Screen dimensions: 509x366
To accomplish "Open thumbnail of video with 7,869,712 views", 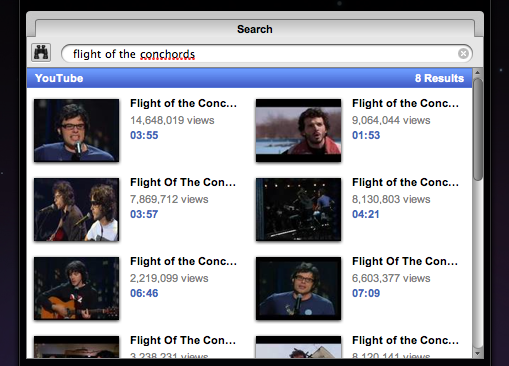I will (x=76, y=209).
